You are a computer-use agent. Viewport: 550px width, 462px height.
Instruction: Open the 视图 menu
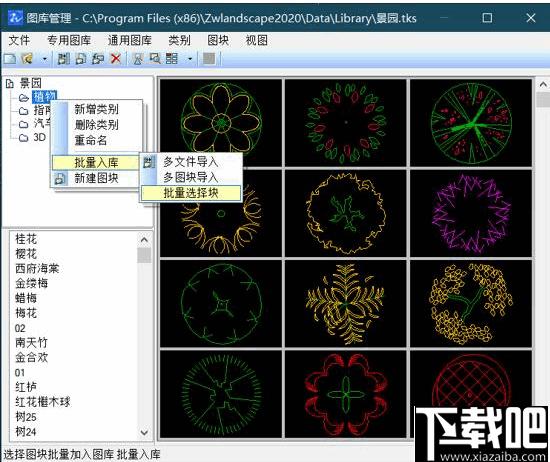pyautogui.click(x=256, y=40)
